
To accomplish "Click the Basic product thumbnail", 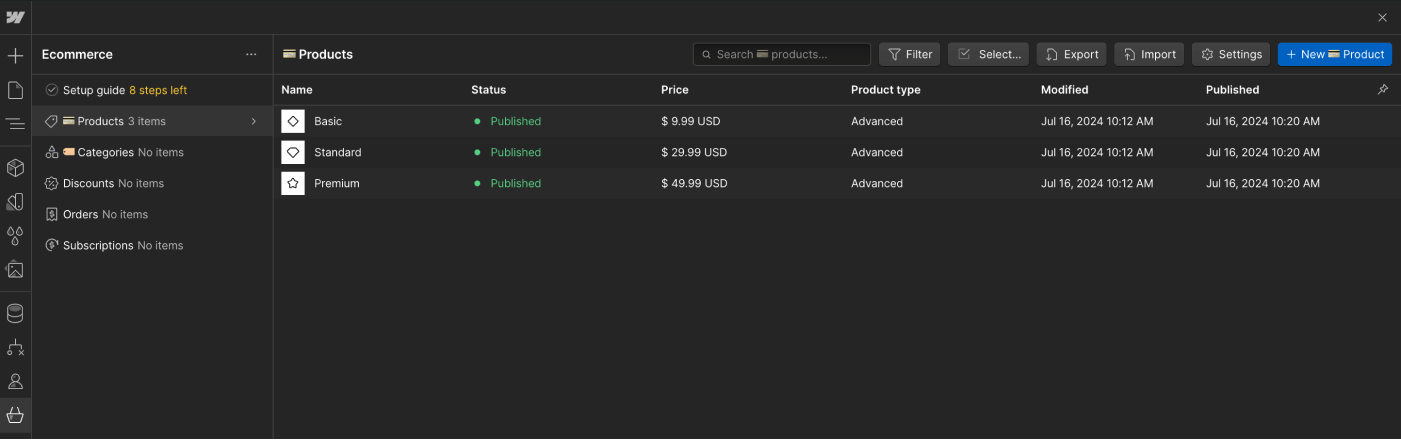I will click(293, 121).
